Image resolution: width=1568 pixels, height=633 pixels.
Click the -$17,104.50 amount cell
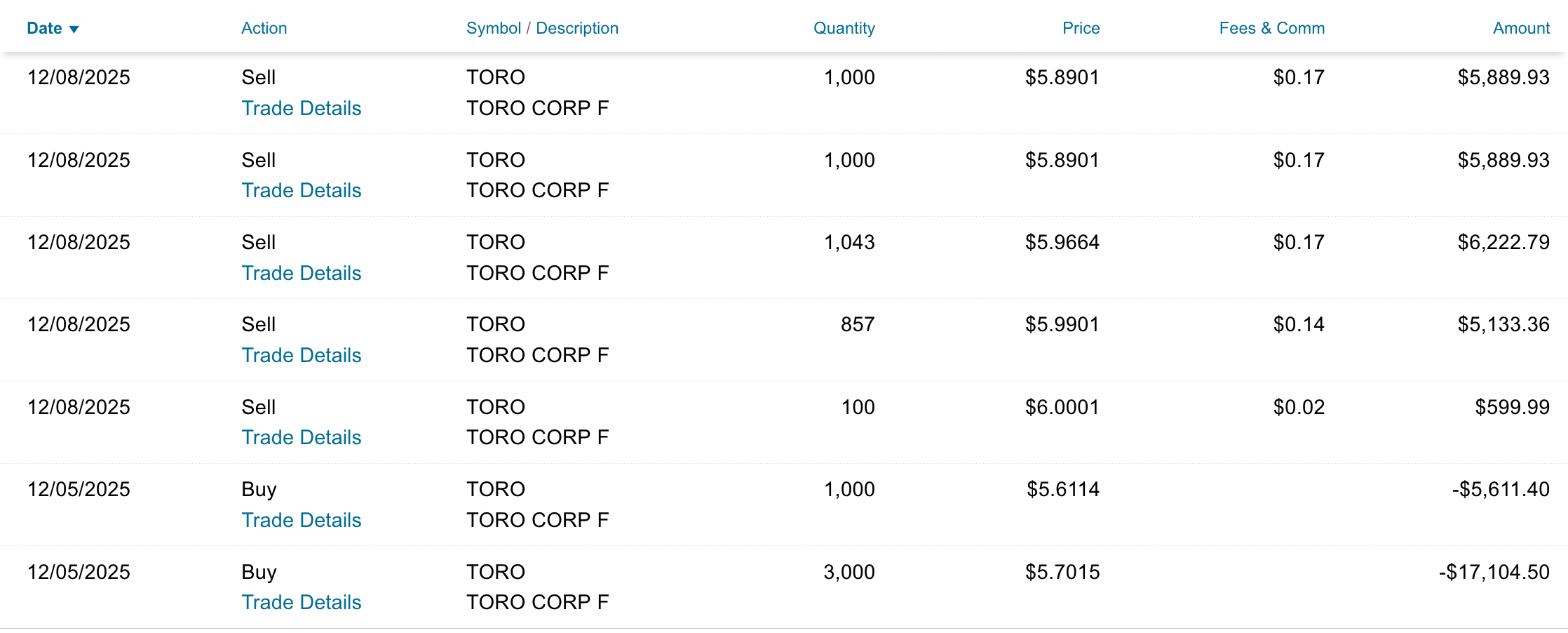coord(1494,573)
